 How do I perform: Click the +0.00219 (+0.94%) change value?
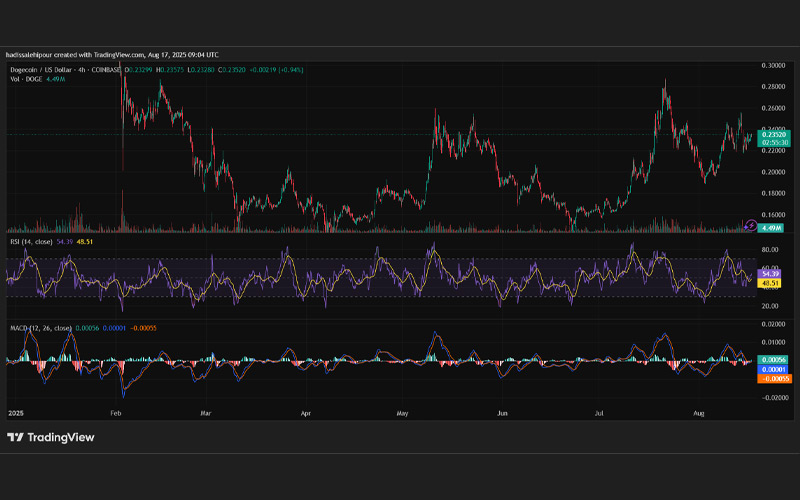click(276, 70)
